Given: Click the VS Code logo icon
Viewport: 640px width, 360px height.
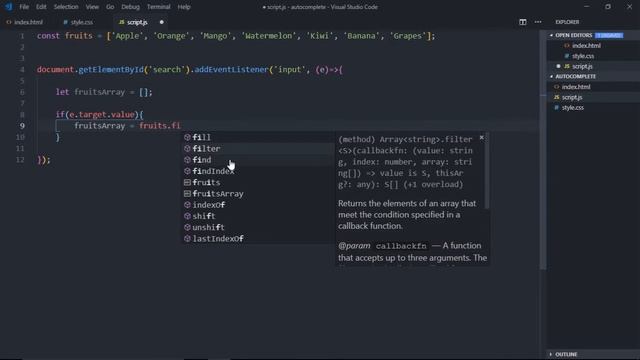Looking at the screenshot, I should (x=8, y=7).
